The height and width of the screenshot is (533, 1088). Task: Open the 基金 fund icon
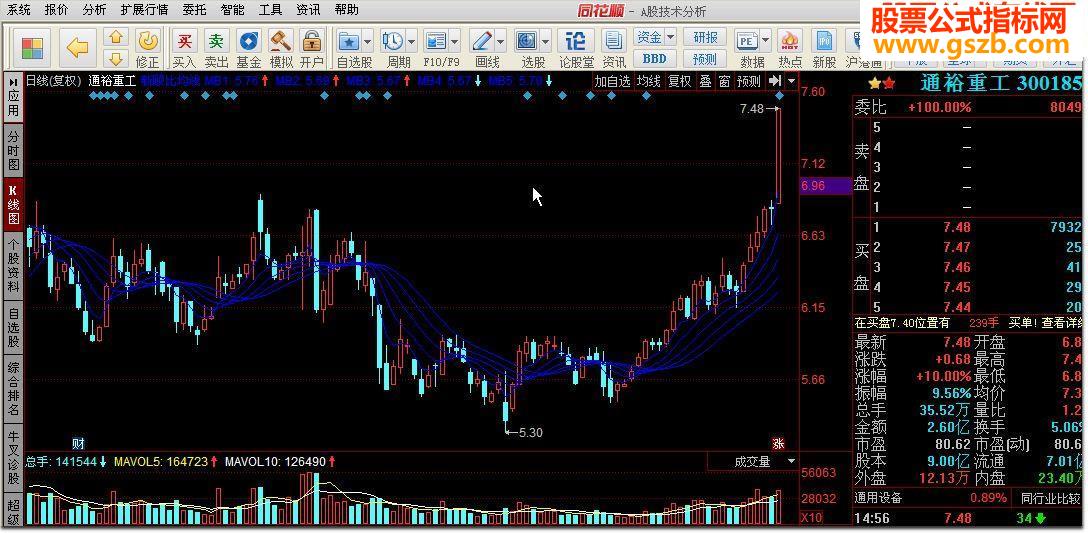click(x=249, y=41)
